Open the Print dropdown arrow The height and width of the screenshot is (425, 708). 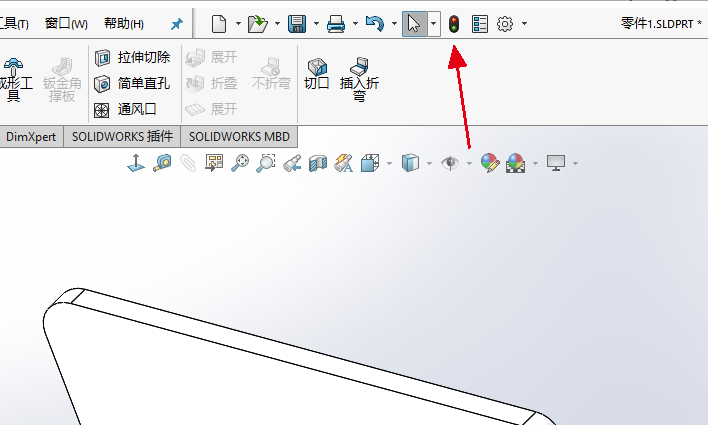[355, 23]
